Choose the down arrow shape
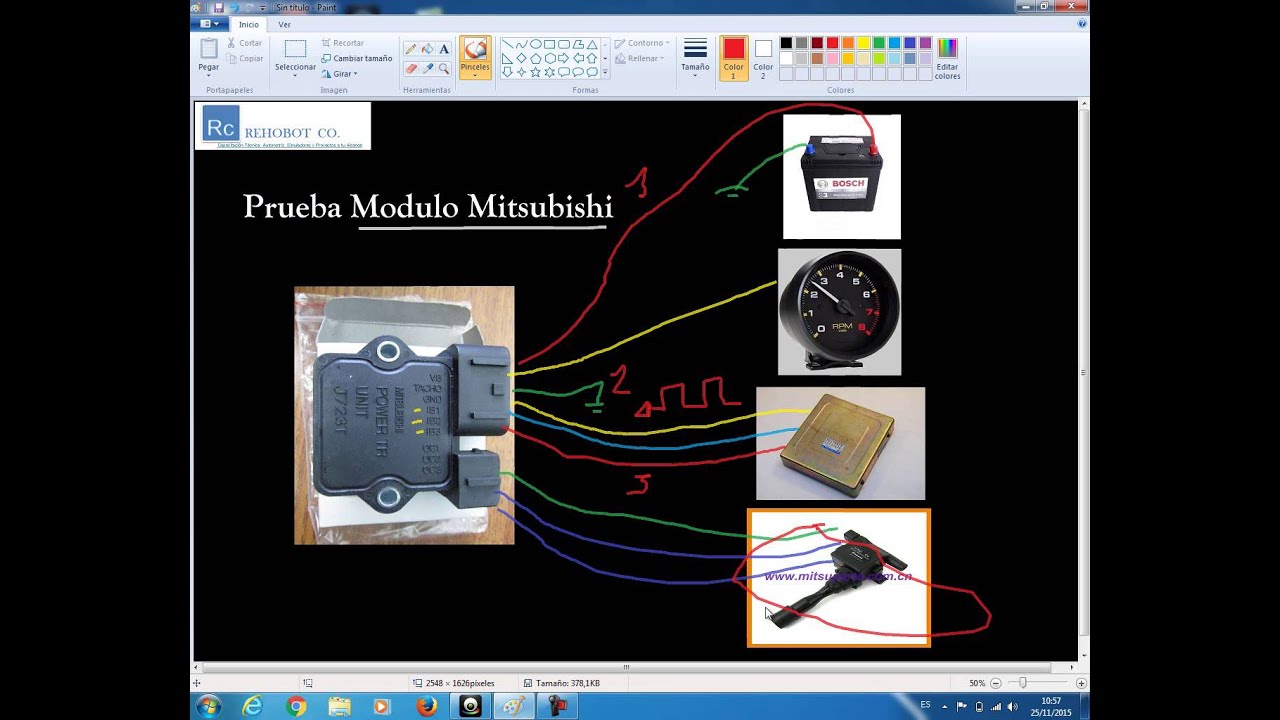 (507, 73)
